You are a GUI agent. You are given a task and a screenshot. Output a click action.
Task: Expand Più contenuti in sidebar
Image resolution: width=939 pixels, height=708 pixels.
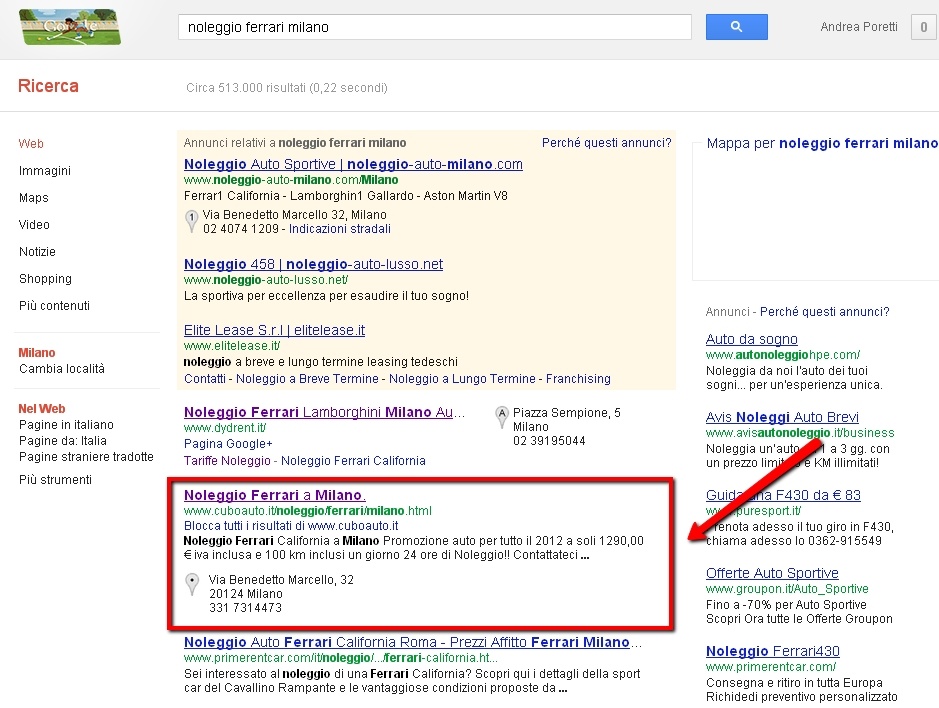[x=54, y=305]
